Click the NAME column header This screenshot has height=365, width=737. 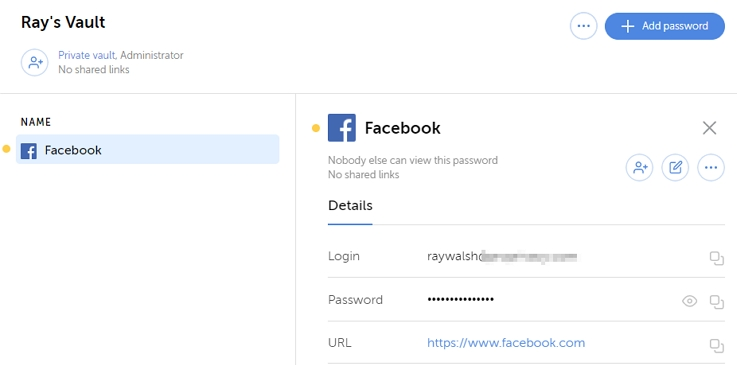coord(36,122)
